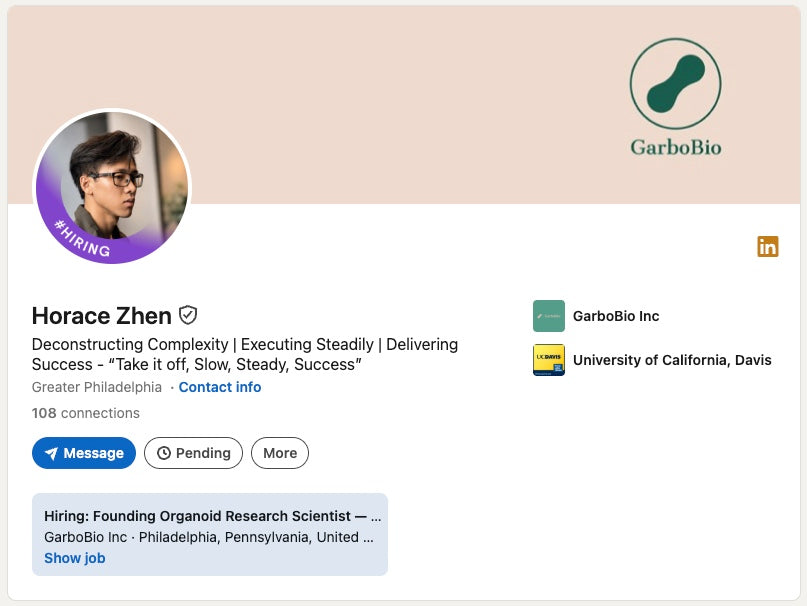
Task: Open Horace Zhen's profile photo
Action: 112,186
